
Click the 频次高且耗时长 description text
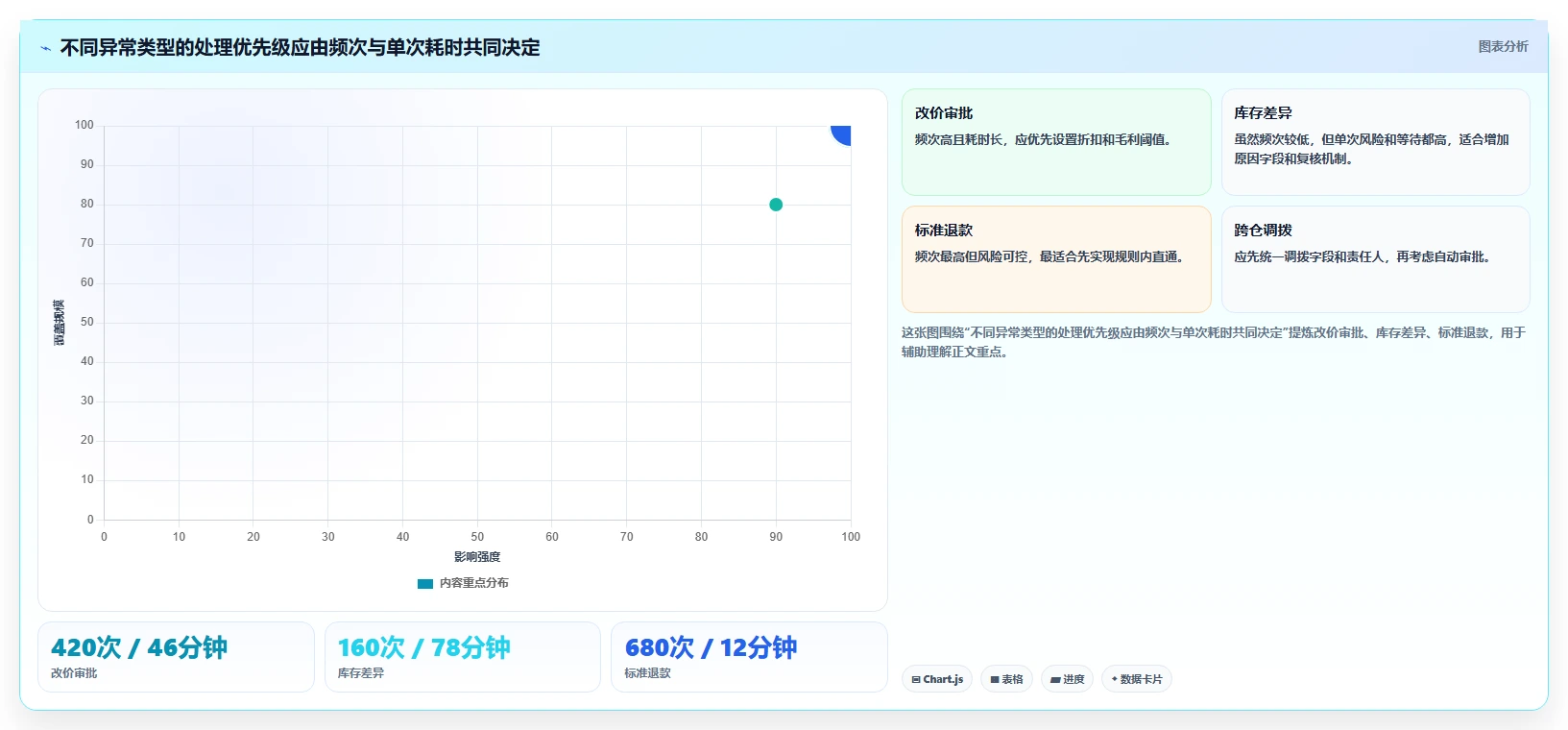[x=1043, y=140]
